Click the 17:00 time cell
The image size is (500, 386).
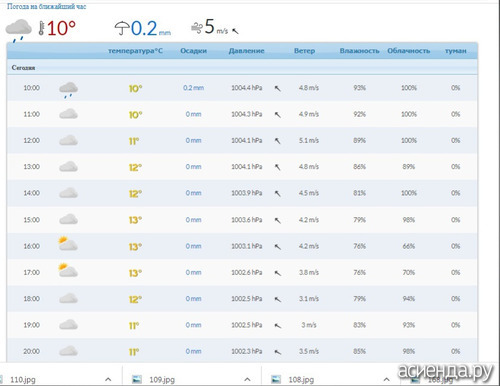(x=32, y=273)
